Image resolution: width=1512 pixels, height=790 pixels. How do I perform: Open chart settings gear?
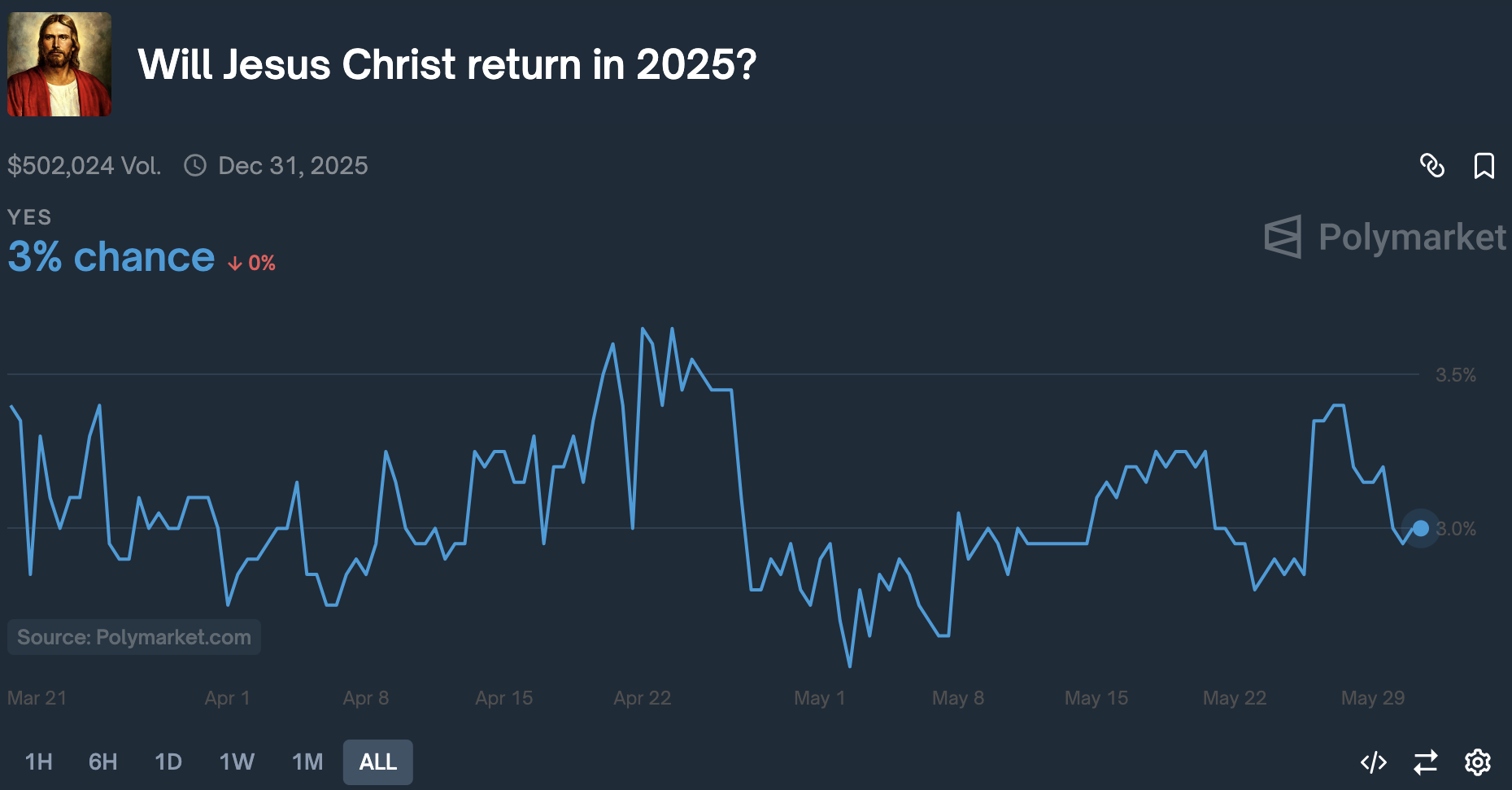pyautogui.click(x=1477, y=762)
